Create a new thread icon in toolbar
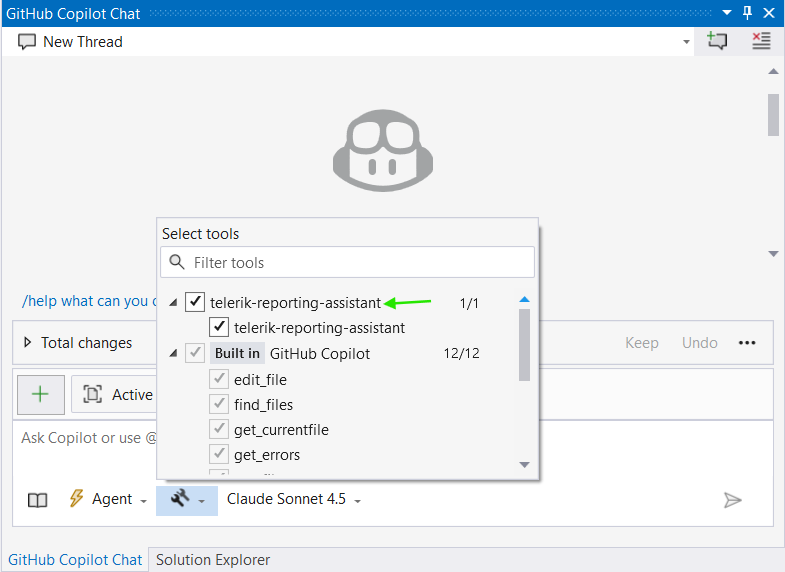Screen dimensions: 785x572 (x=717, y=41)
